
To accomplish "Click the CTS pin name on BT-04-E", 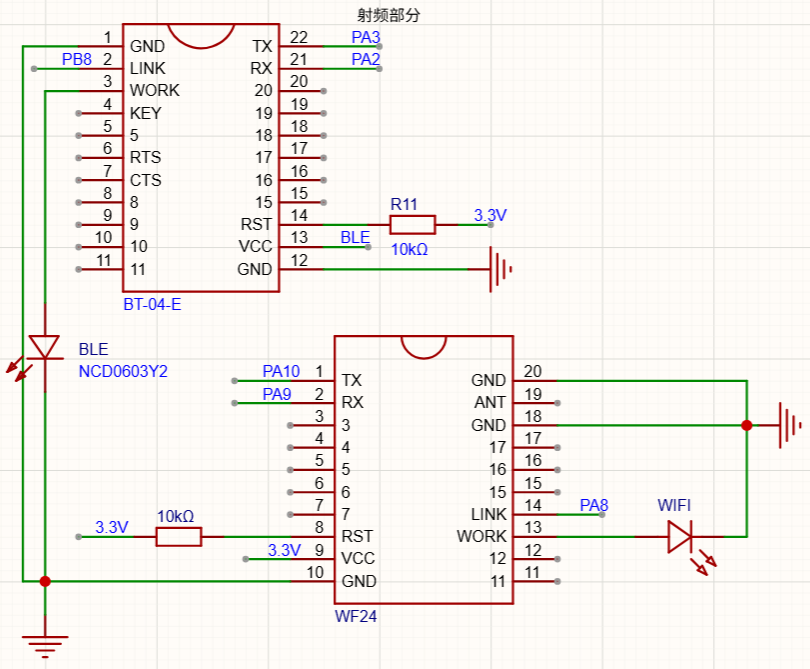I will [x=146, y=180].
